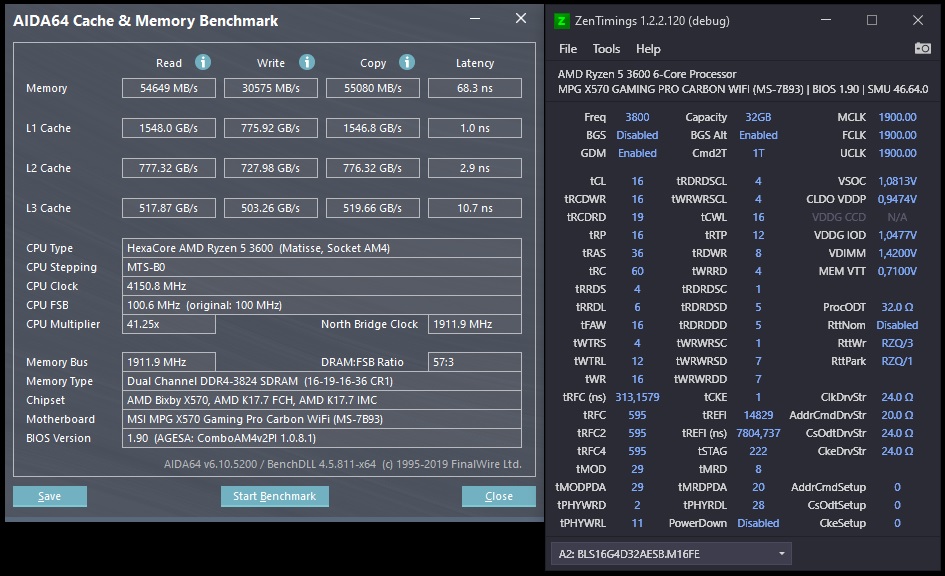Click the Close button in AIDA64

498,496
